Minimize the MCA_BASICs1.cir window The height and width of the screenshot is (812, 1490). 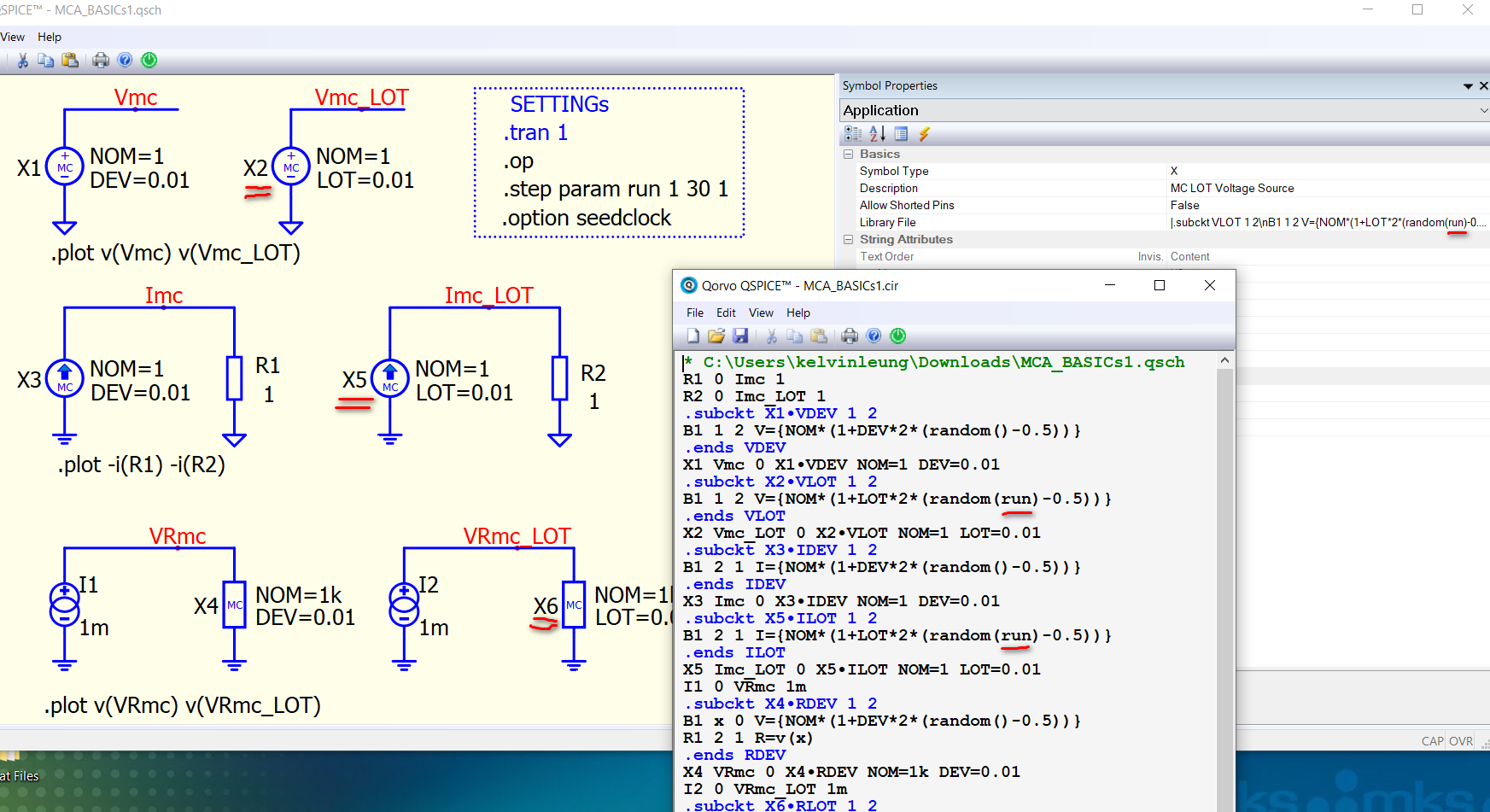point(1110,285)
